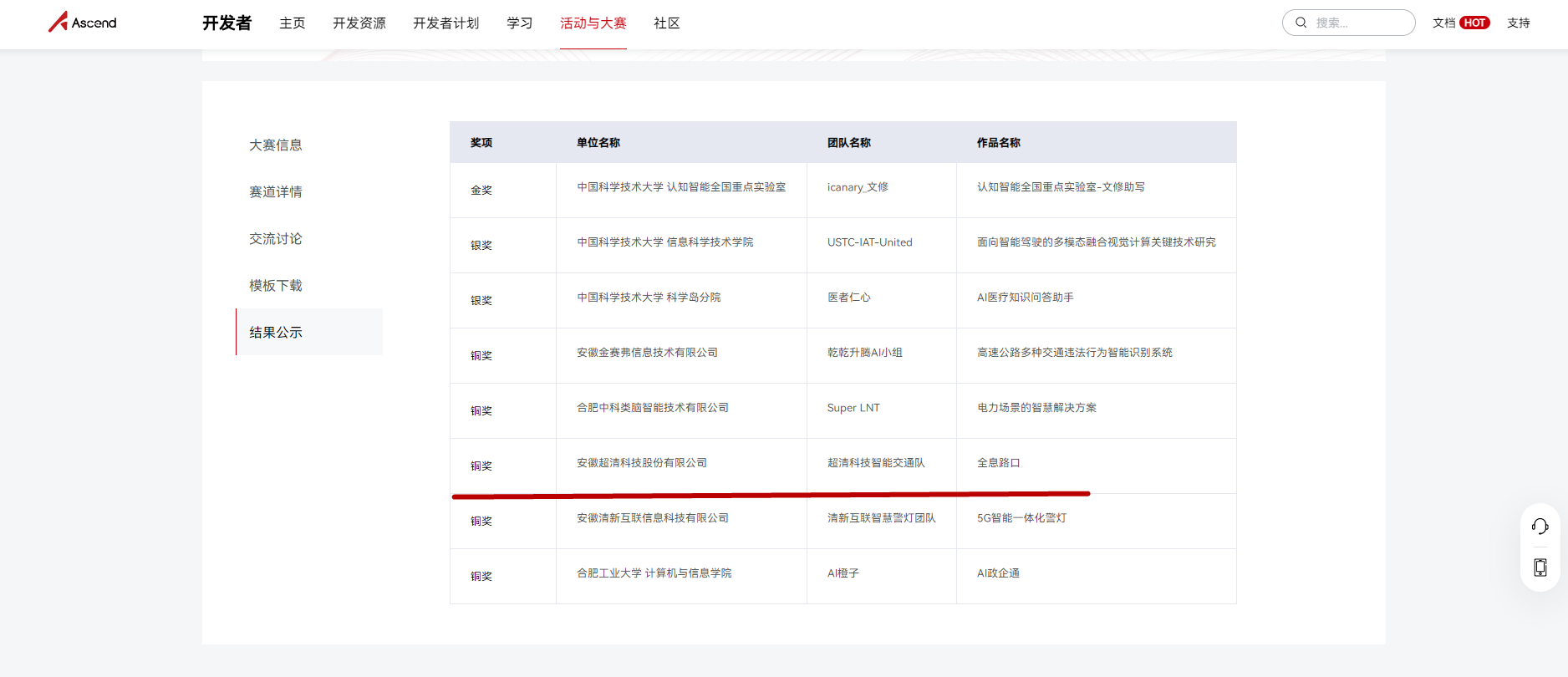Open the 开发资源 menu
This screenshot has width=1568, height=677.
[359, 23]
